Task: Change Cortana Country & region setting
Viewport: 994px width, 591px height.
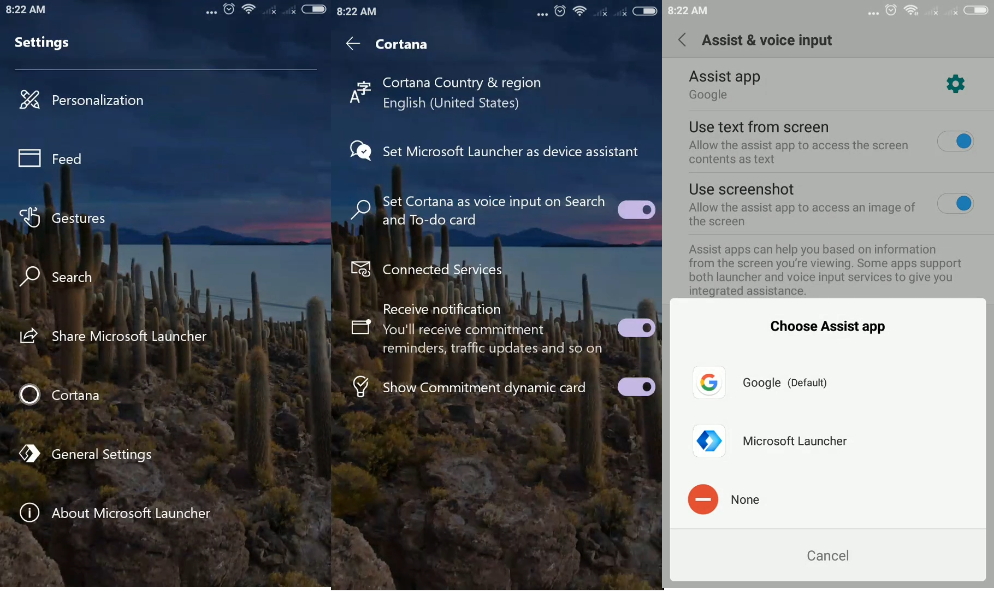Action: tap(497, 93)
